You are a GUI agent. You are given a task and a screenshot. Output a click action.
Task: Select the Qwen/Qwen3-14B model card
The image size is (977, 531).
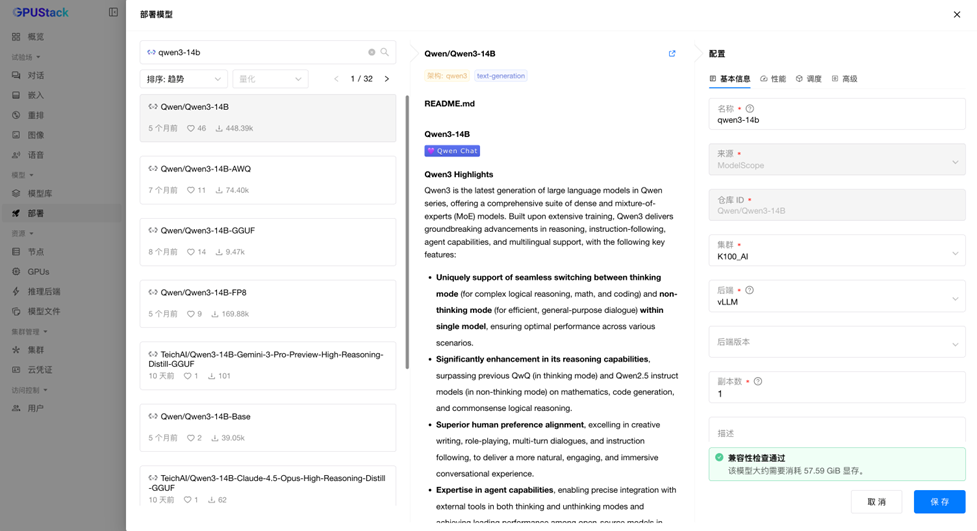coord(268,118)
